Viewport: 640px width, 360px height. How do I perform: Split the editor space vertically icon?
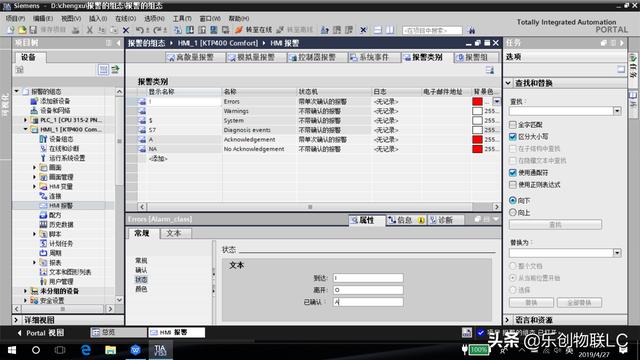391,30
